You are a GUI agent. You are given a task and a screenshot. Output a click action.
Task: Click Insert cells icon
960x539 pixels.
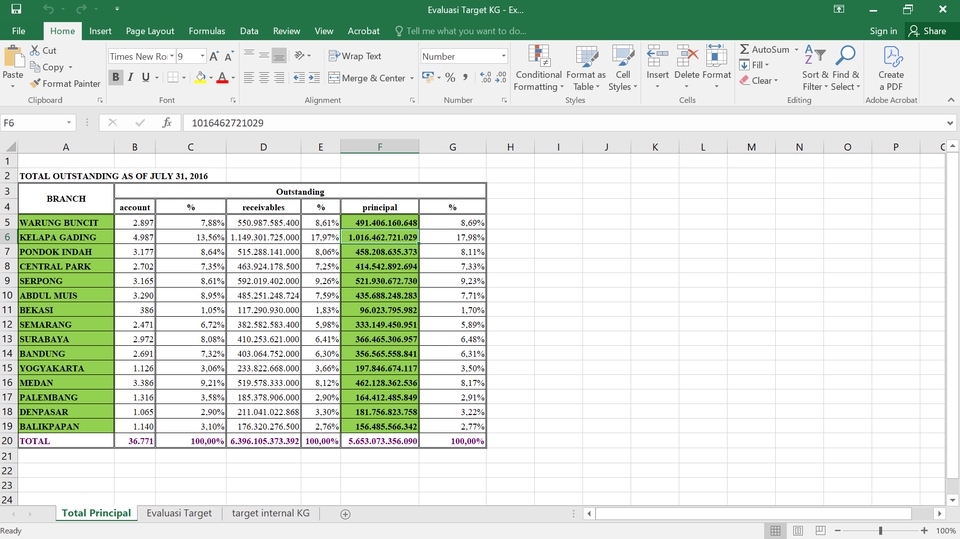click(x=658, y=56)
